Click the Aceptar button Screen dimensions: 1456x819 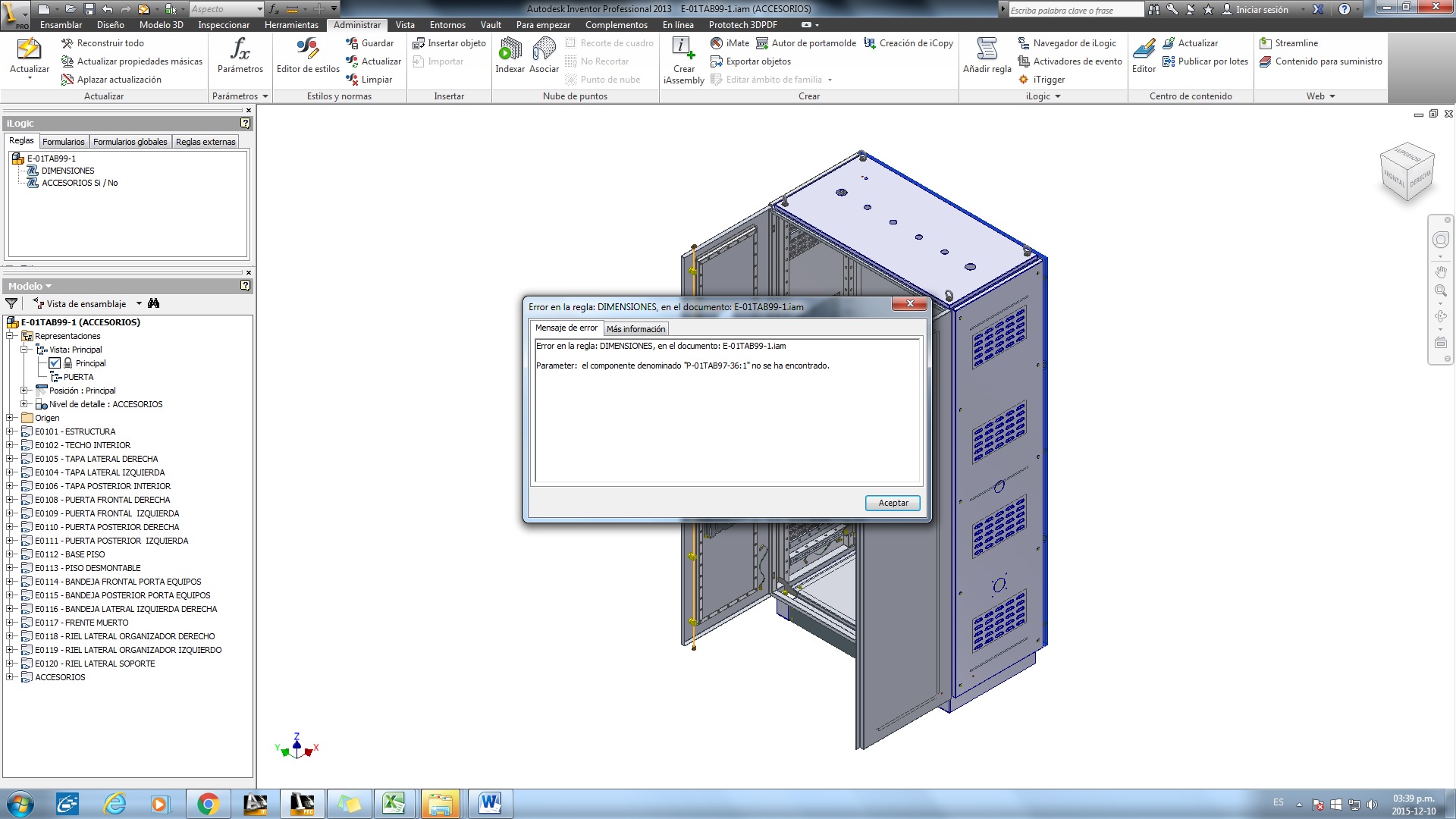pos(893,503)
